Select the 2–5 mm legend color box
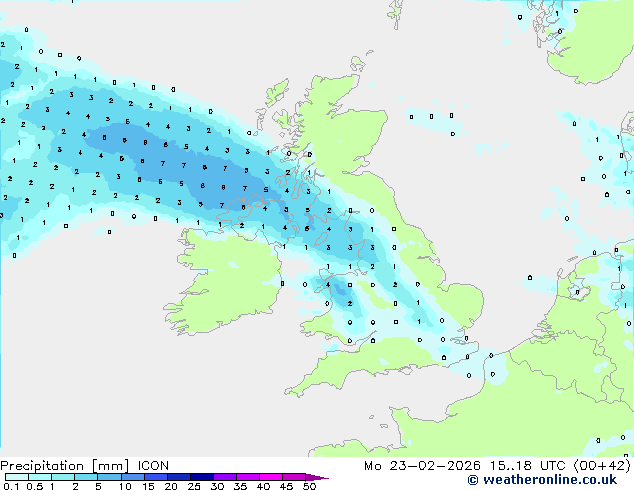The height and width of the screenshot is (490, 634). pyautogui.click(x=86, y=477)
